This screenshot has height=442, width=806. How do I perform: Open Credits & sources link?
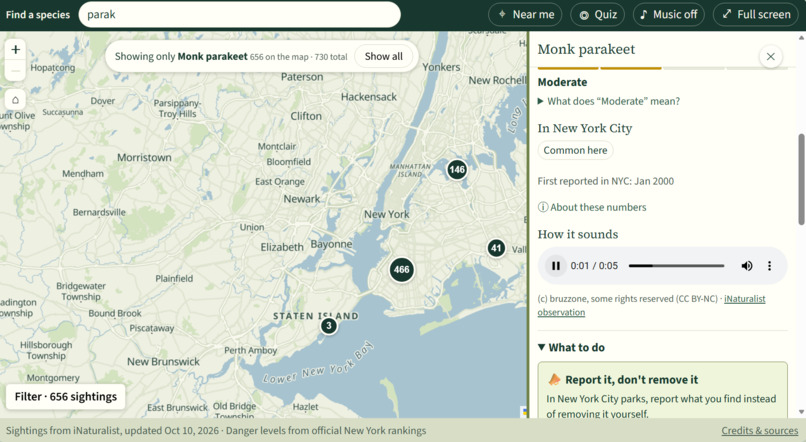(760, 431)
